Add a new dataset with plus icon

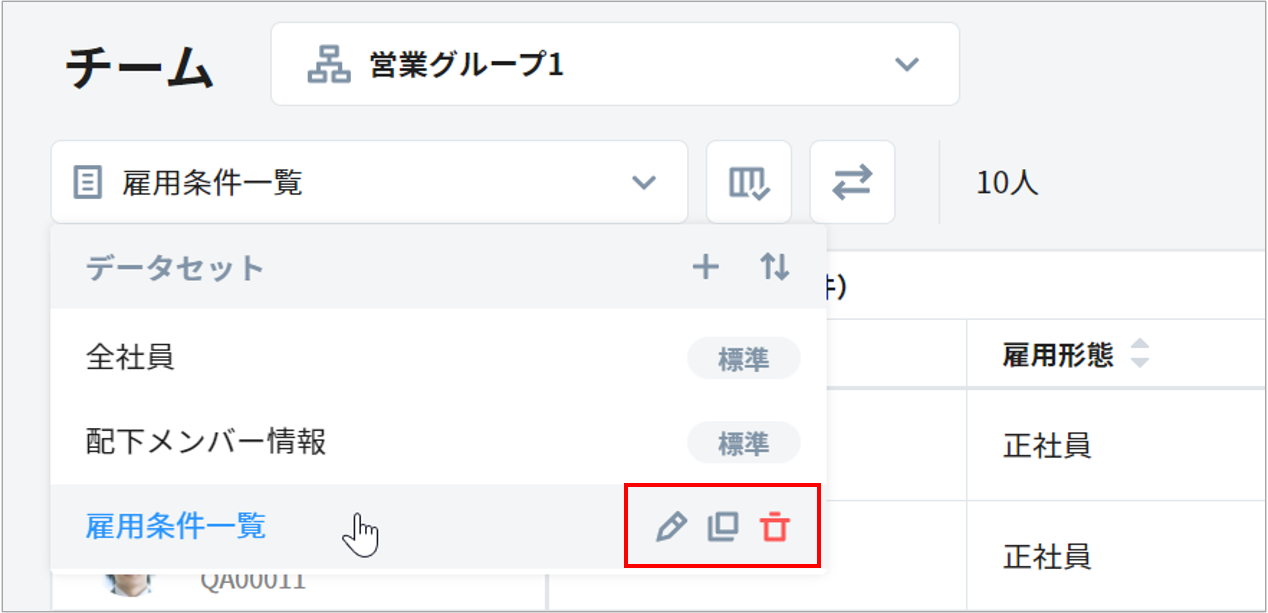706,267
